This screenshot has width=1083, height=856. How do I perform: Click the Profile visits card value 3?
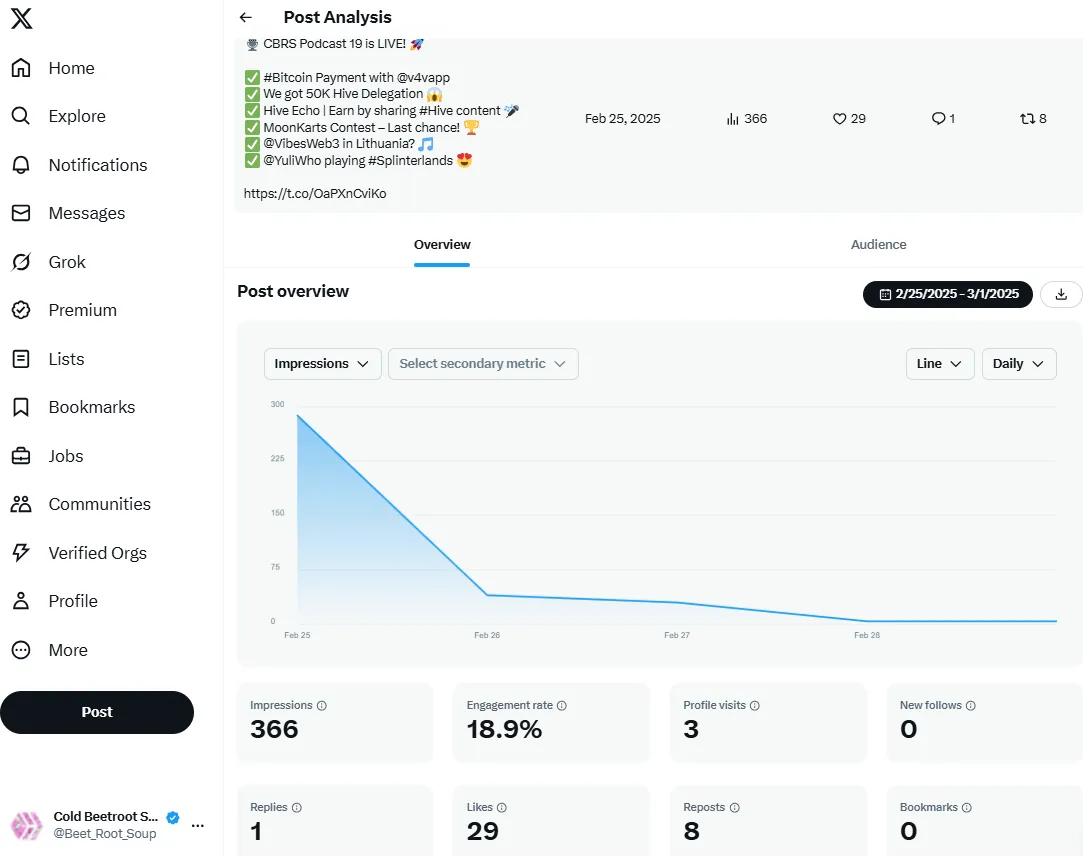(x=691, y=730)
